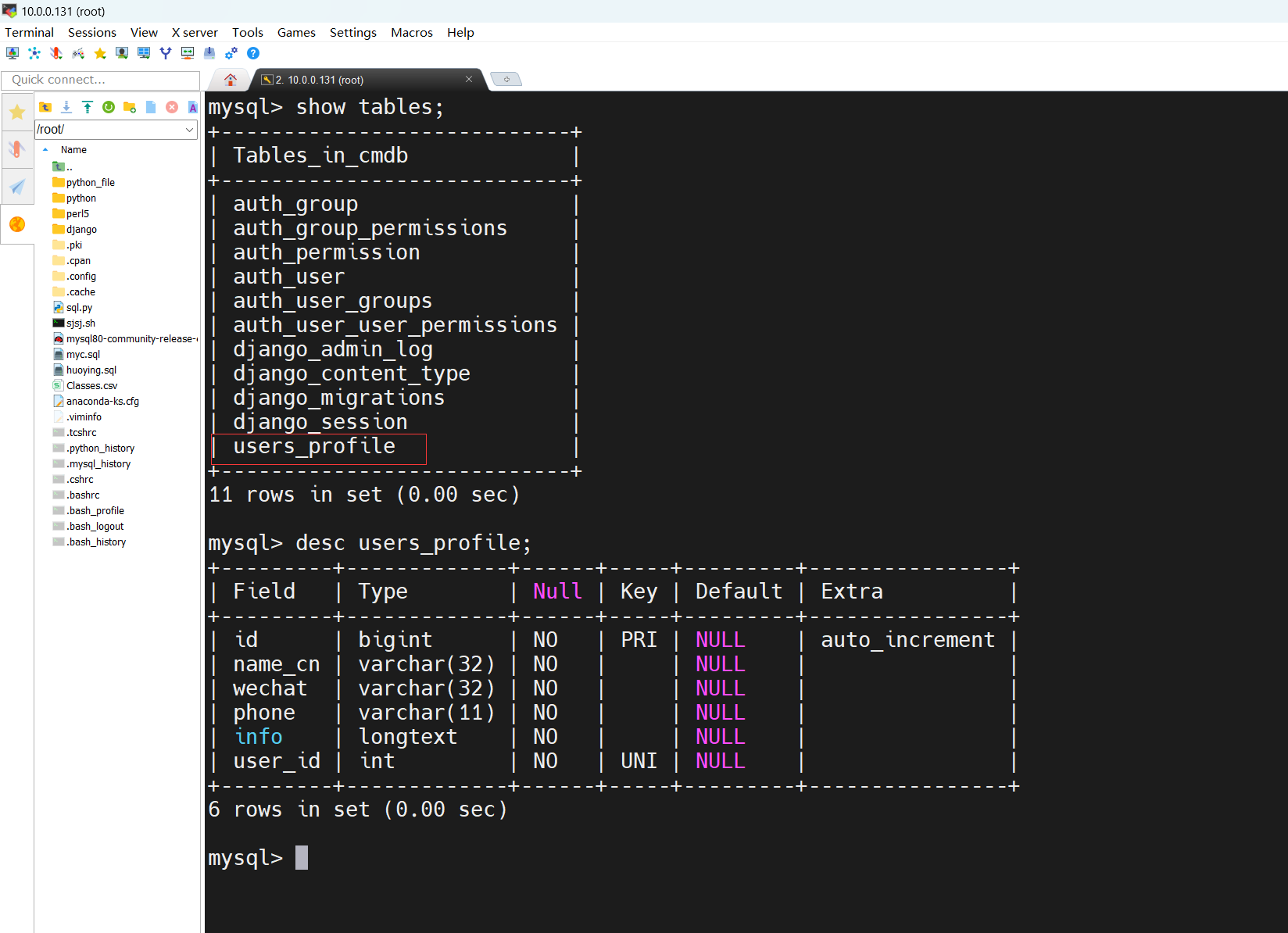Close the 10.0.0.131 (root) tab
The image size is (1288, 933).
click(x=469, y=79)
